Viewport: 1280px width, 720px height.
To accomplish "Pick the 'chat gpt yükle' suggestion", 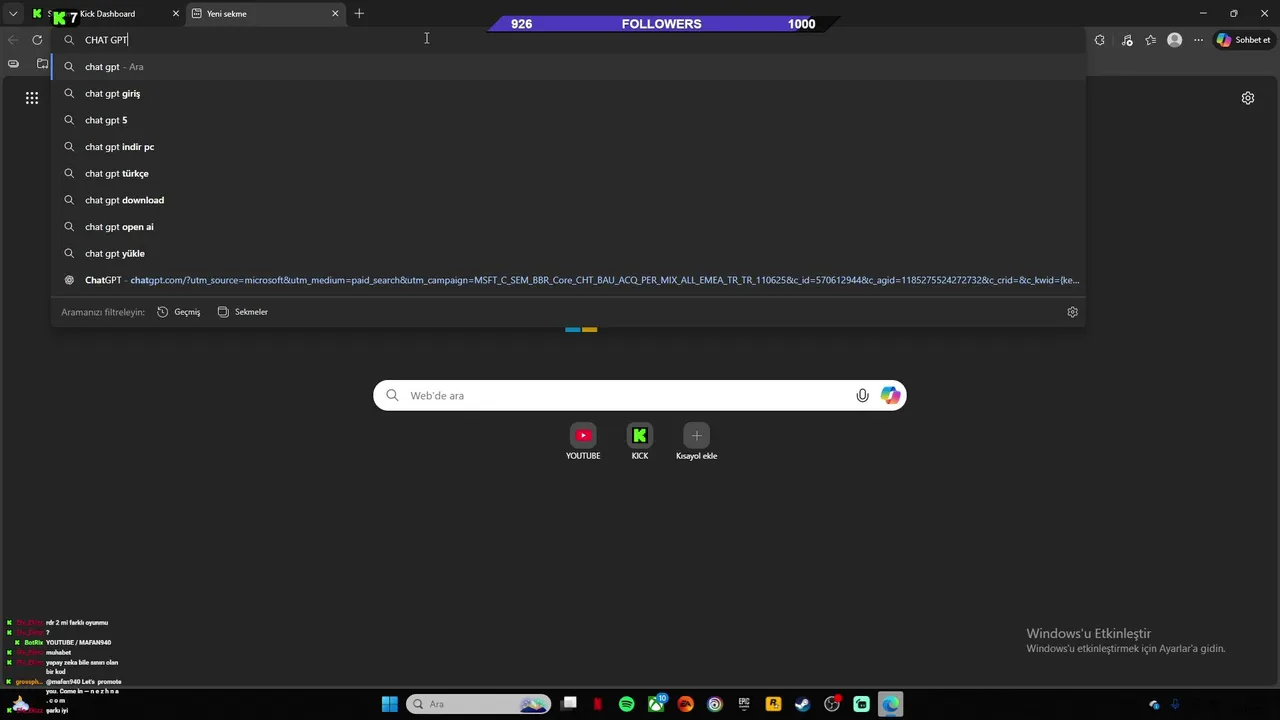I will click(x=568, y=253).
